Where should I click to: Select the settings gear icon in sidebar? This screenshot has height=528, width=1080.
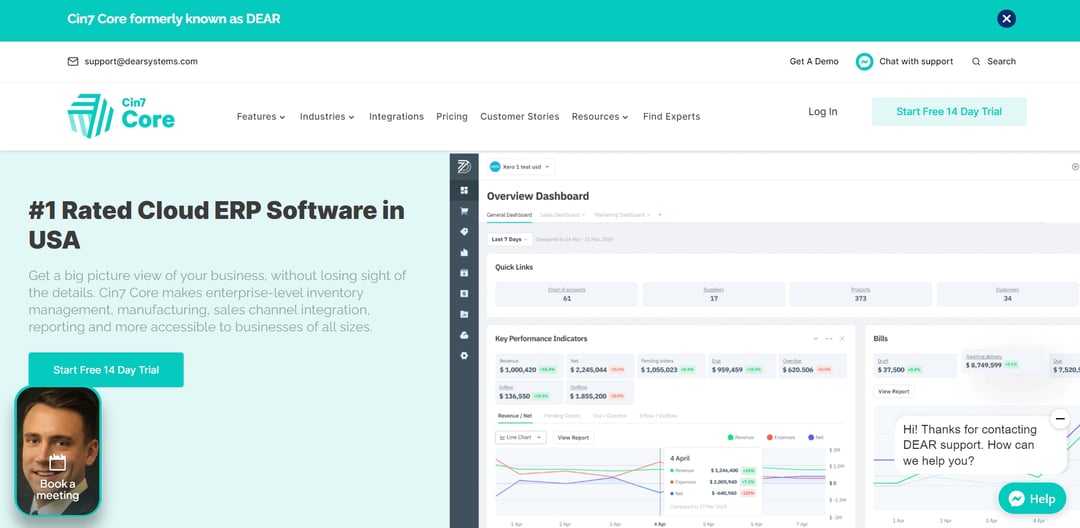(x=464, y=356)
